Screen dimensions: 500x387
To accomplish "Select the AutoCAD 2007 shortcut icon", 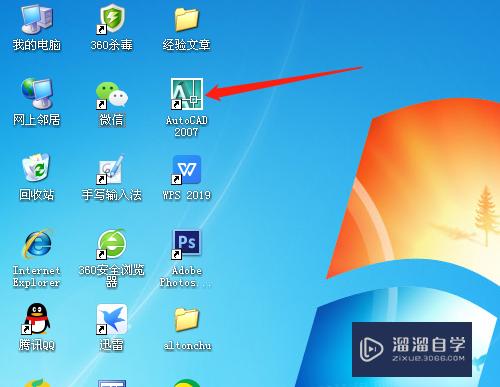I will 187,94.
